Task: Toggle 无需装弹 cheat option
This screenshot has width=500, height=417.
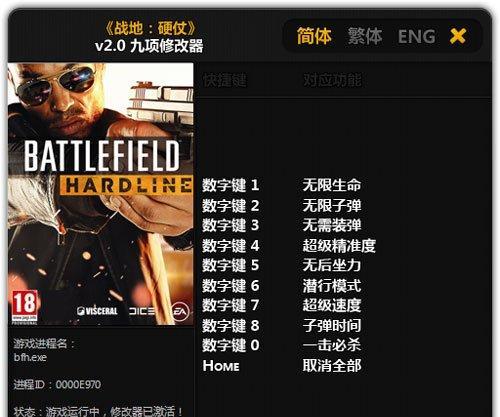Action: tap(332, 225)
